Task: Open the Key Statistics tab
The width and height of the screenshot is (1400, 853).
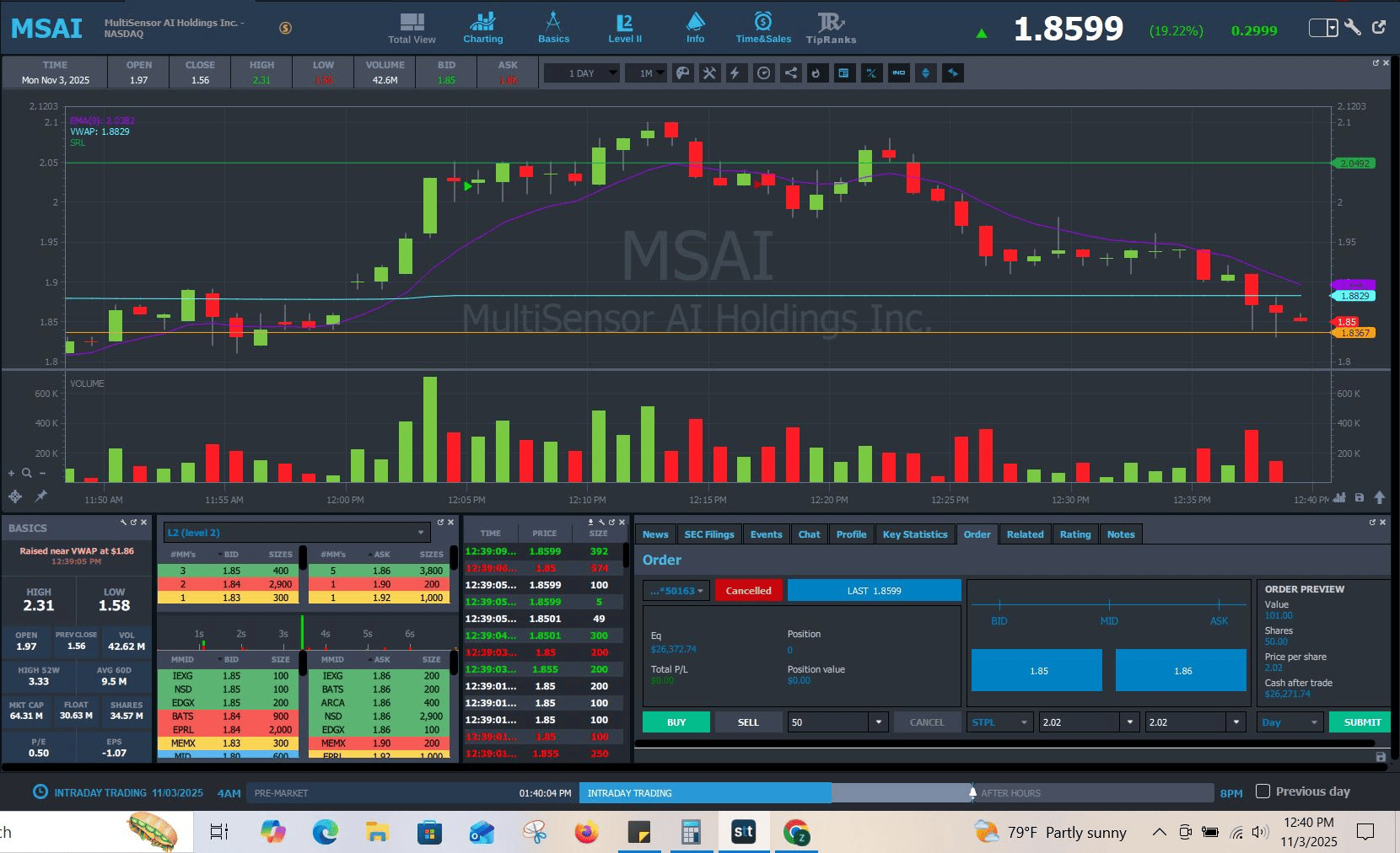Action: point(914,534)
